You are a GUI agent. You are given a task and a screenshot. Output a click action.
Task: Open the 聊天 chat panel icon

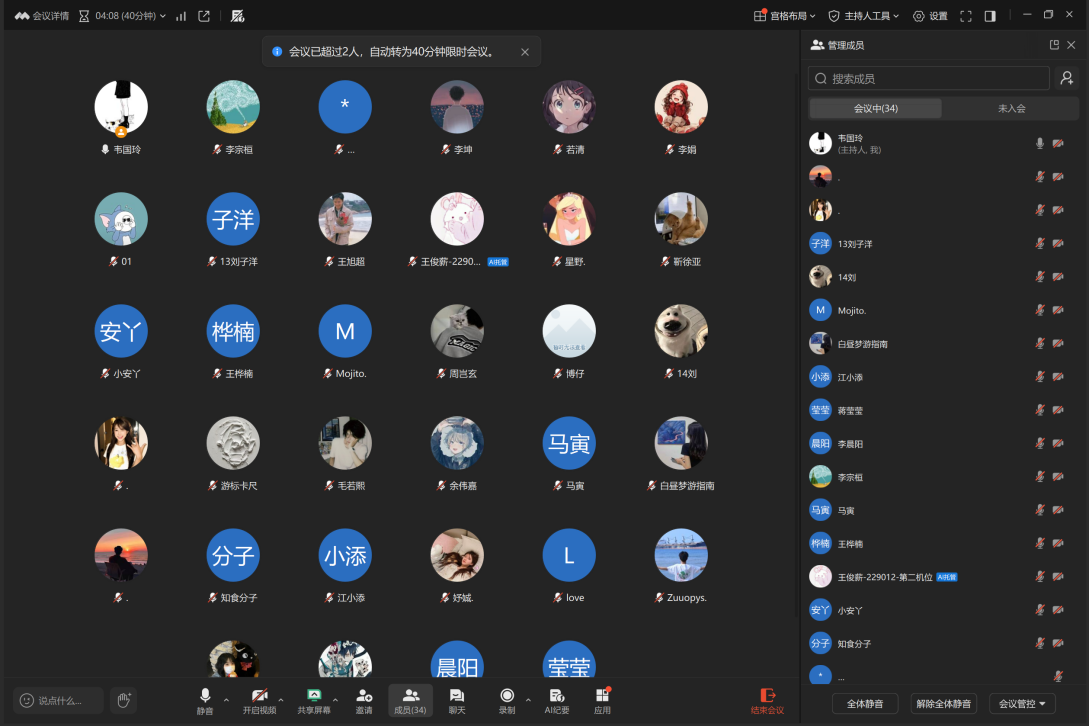click(457, 696)
